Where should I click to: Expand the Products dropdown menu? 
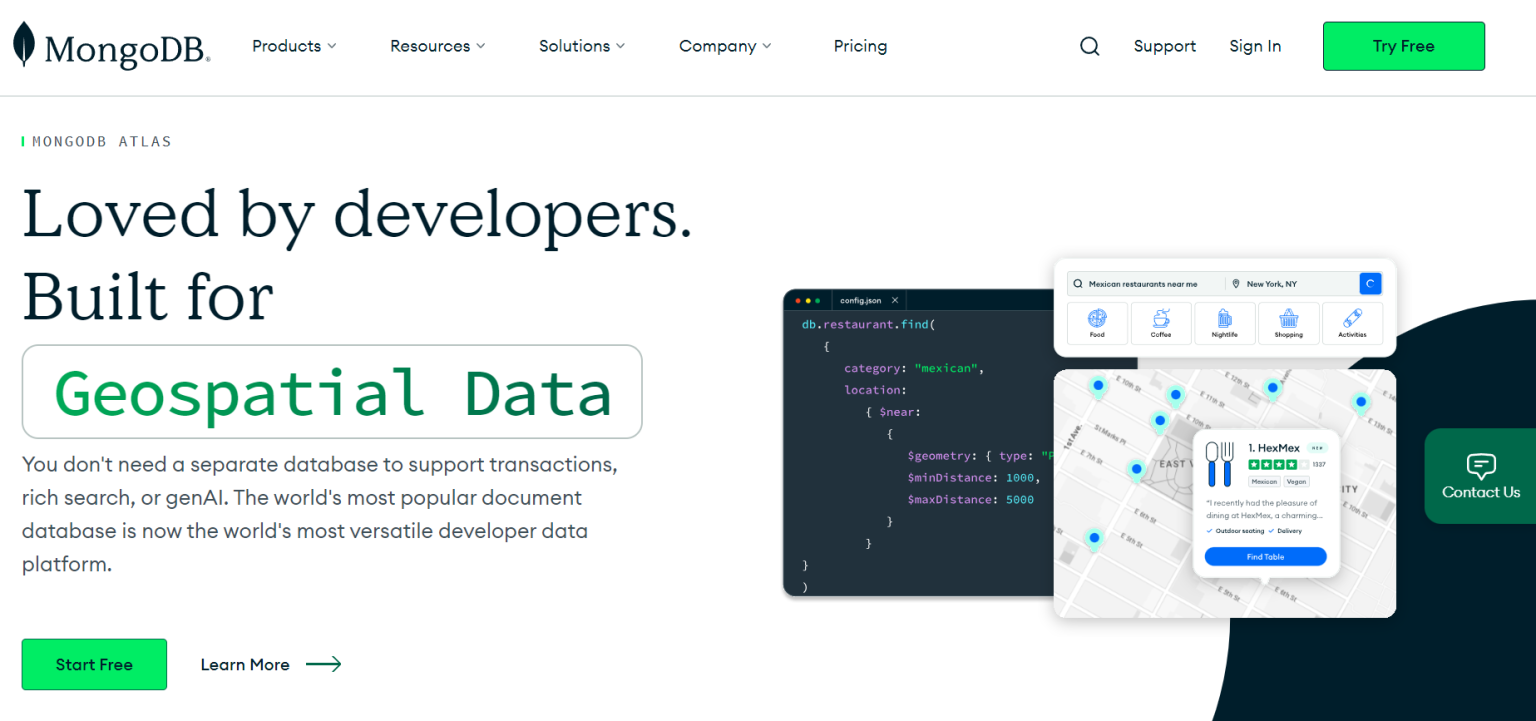[294, 46]
